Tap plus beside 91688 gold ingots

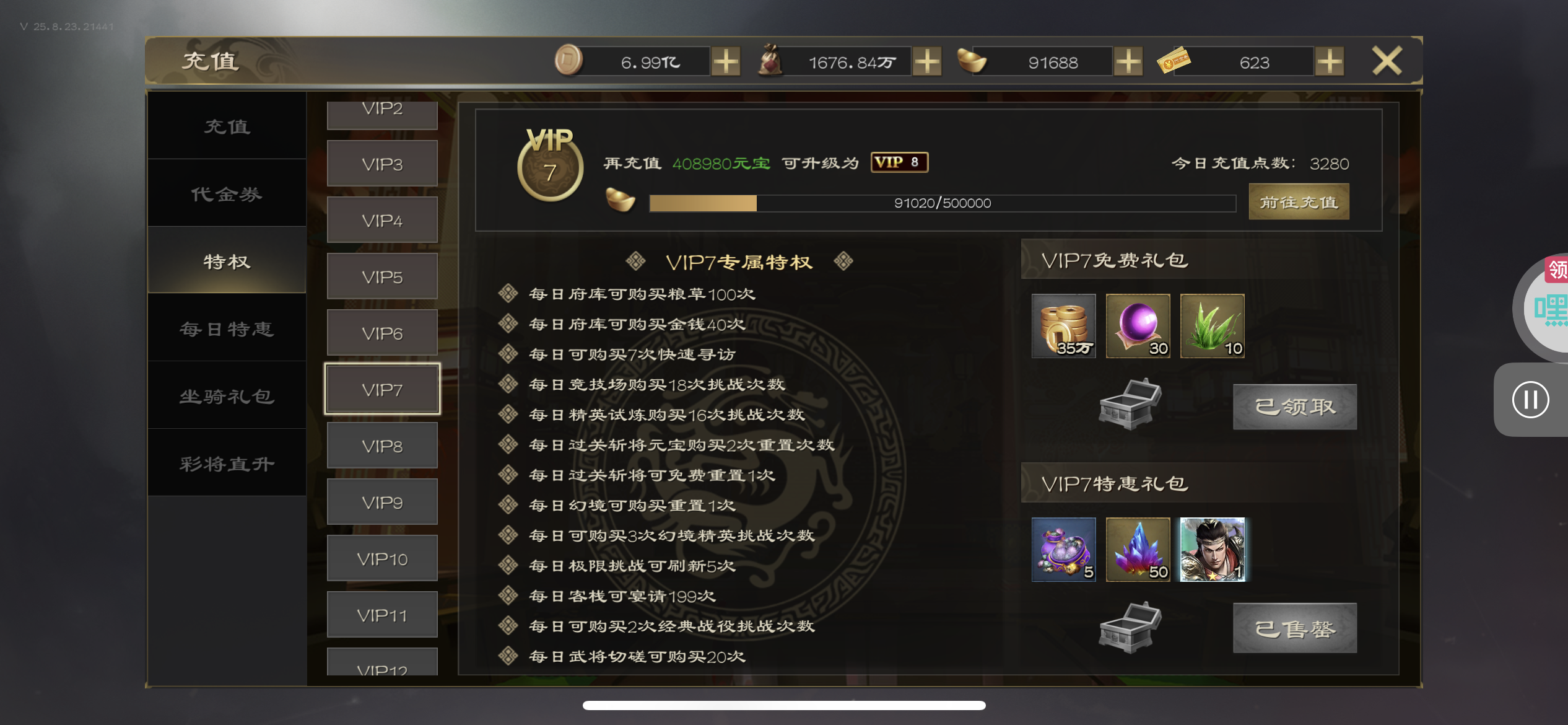pyautogui.click(x=1128, y=62)
